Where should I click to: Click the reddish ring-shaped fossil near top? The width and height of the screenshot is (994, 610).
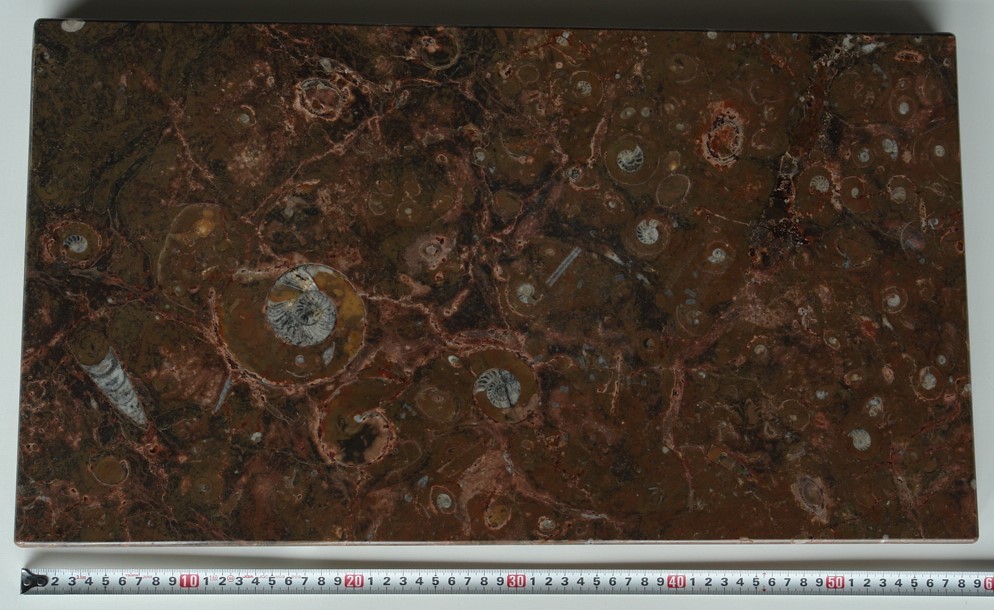(721, 138)
